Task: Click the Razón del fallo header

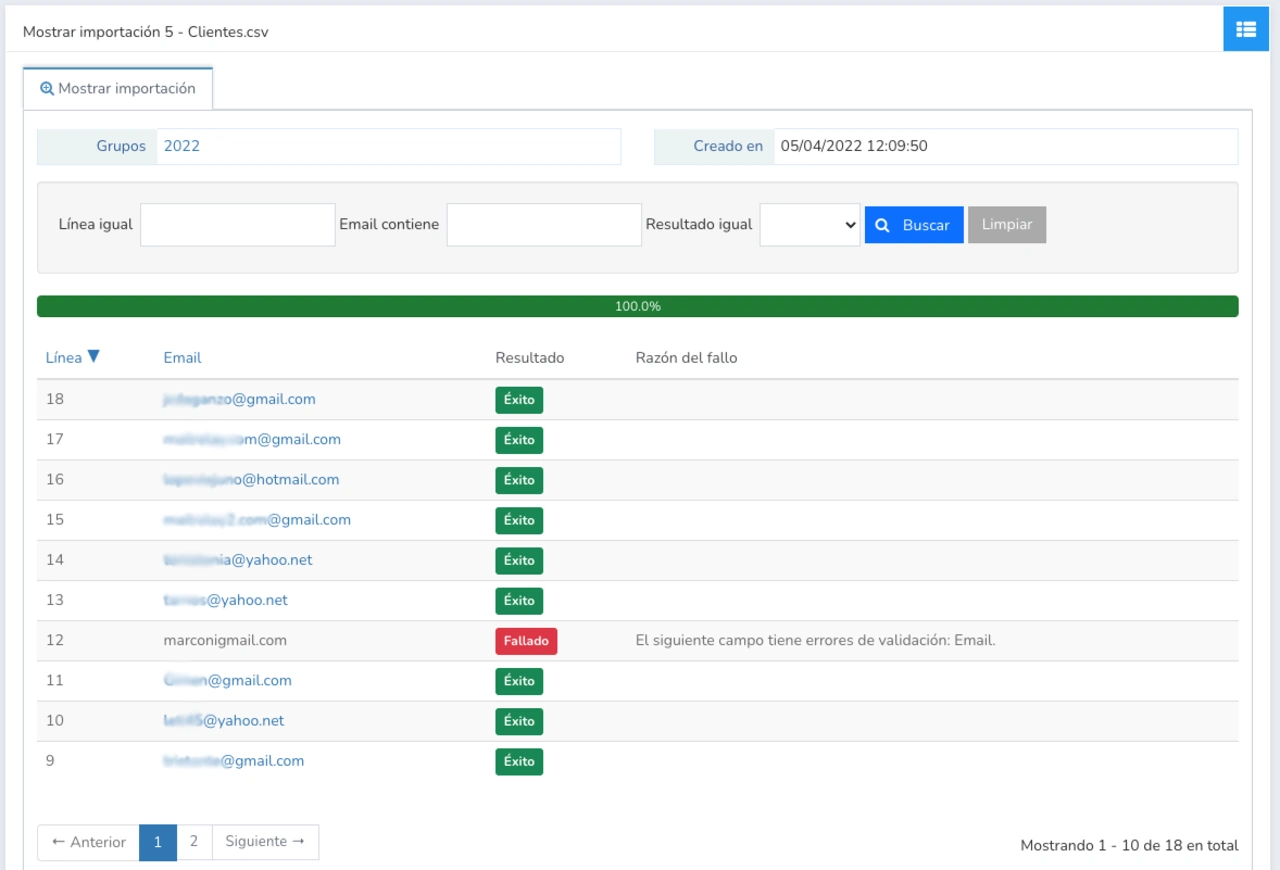Action: coord(686,357)
